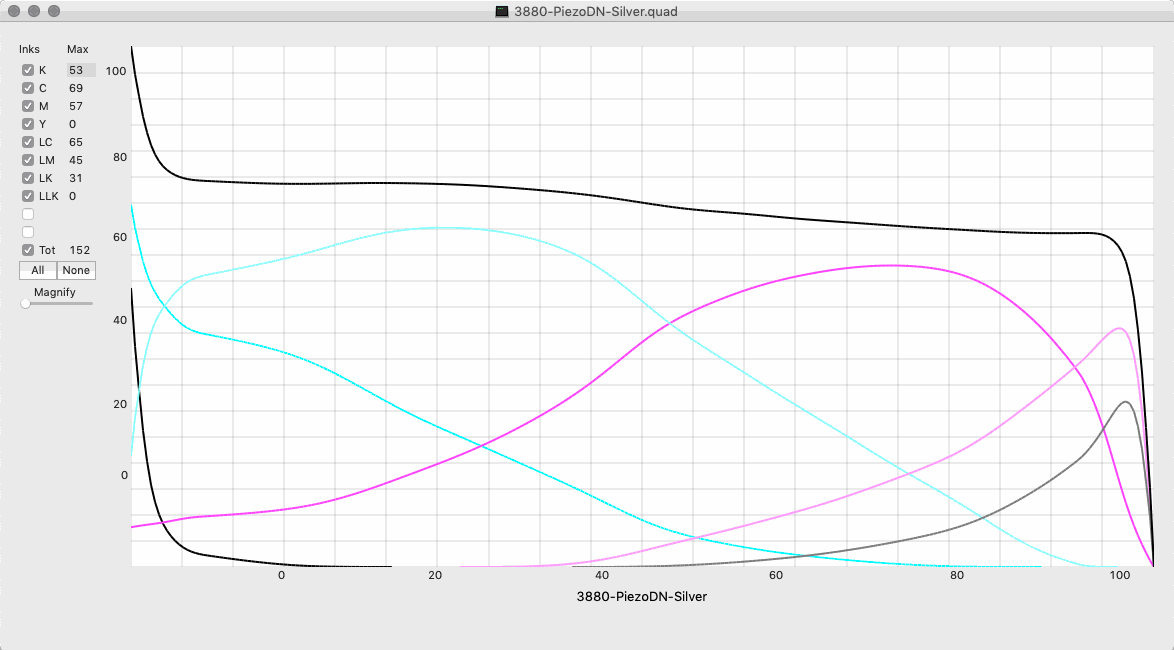The height and width of the screenshot is (650, 1174).
Task: Click the LM max value 45
Action: pyautogui.click(x=76, y=160)
